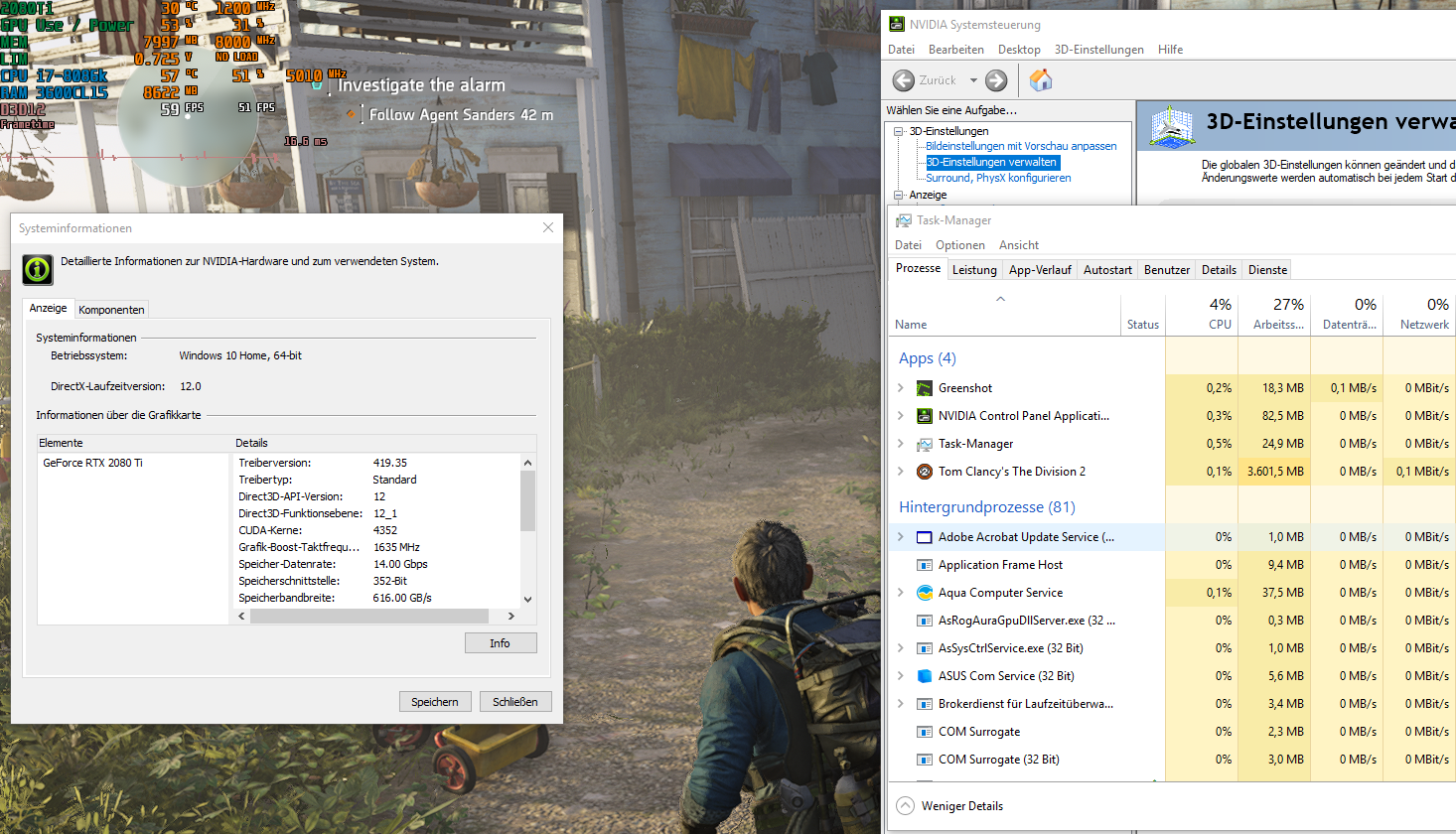
Task: Click the NVIDIA Systemsteuerung title bar icon
Action: point(897,24)
